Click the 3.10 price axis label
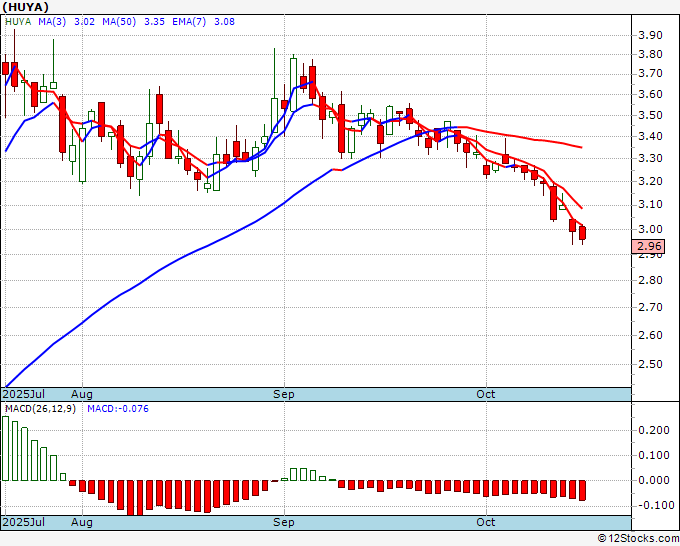The height and width of the screenshot is (546, 680). click(x=650, y=205)
